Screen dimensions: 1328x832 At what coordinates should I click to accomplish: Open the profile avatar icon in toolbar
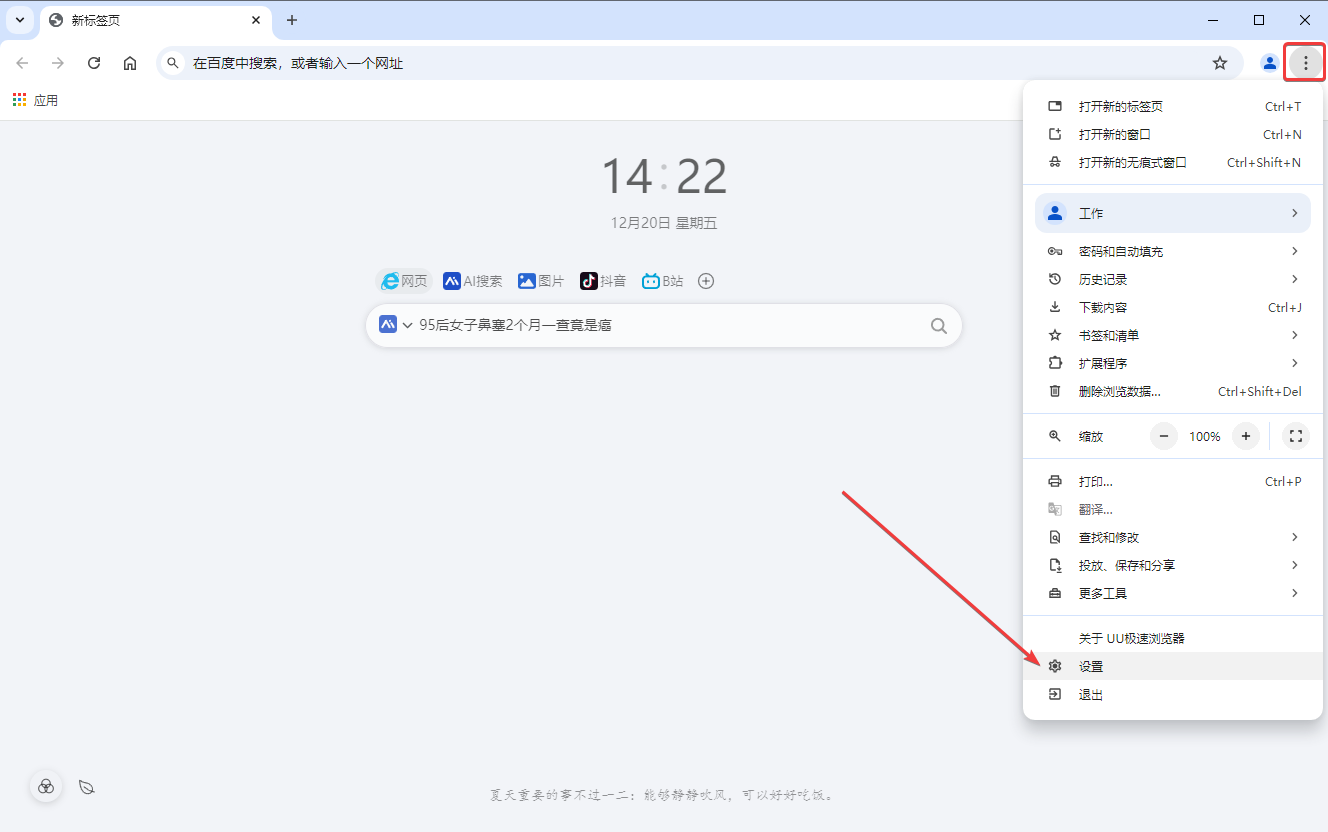[1269, 63]
